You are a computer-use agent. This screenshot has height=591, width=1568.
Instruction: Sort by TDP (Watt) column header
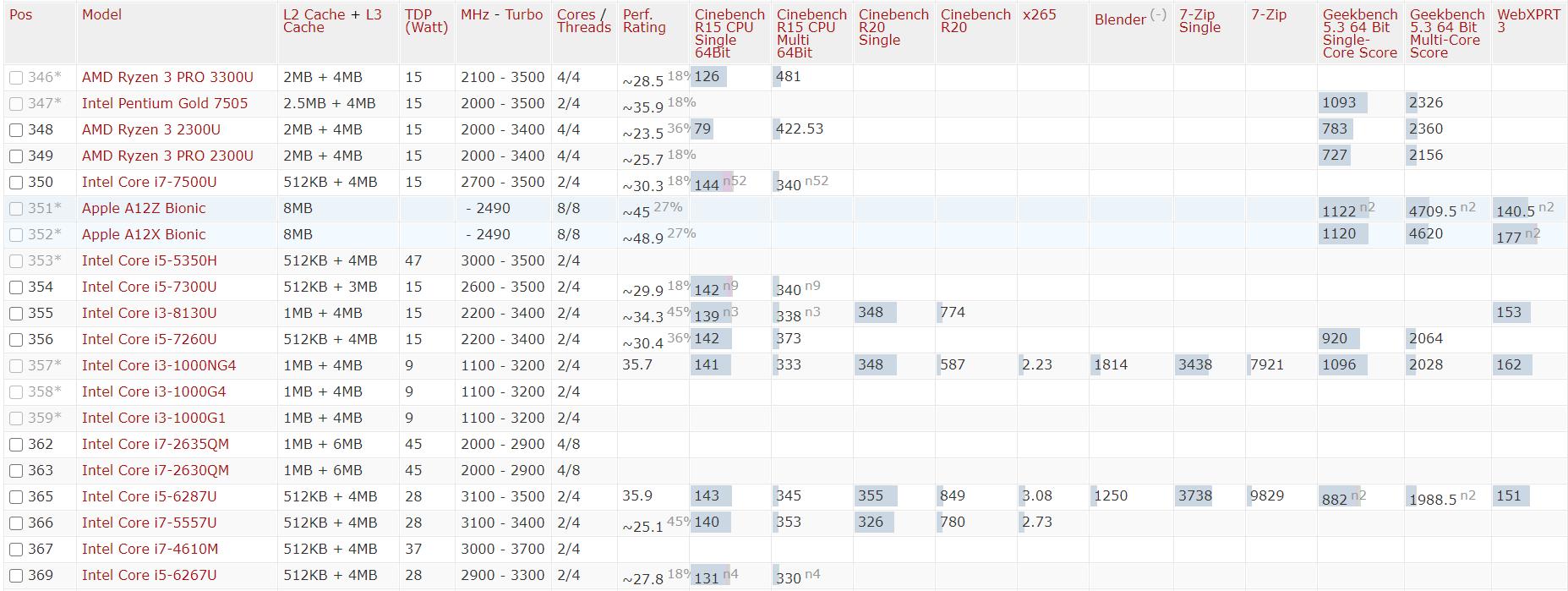tap(427, 21)
